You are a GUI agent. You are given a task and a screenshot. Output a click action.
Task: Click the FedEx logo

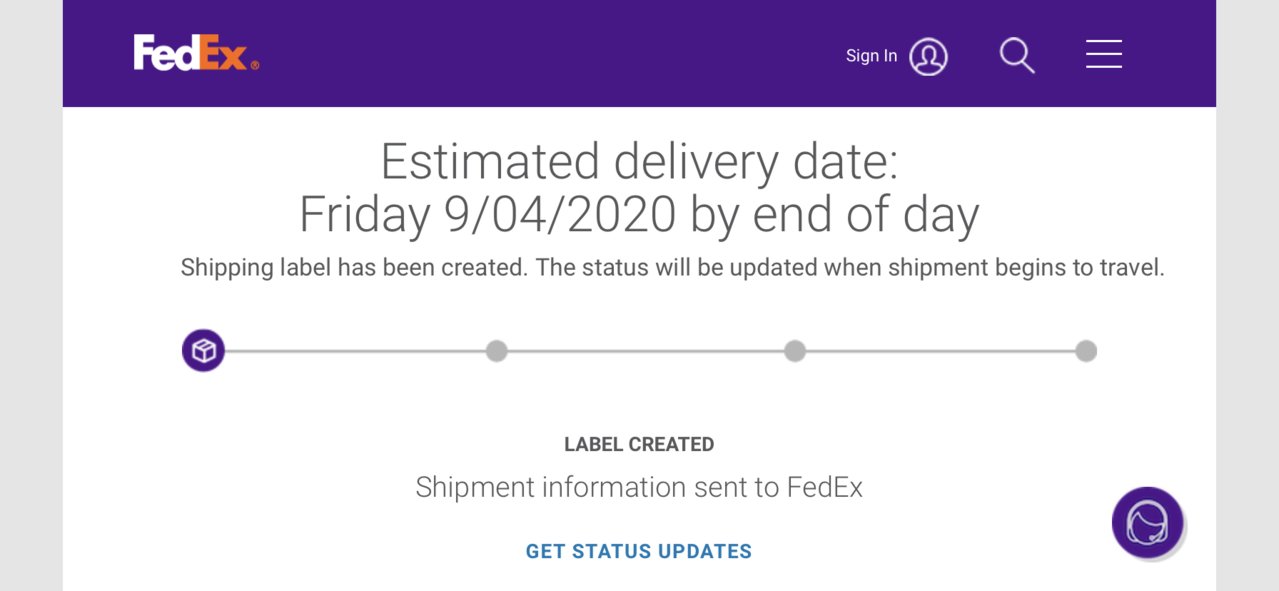click(x=196, y=53)
